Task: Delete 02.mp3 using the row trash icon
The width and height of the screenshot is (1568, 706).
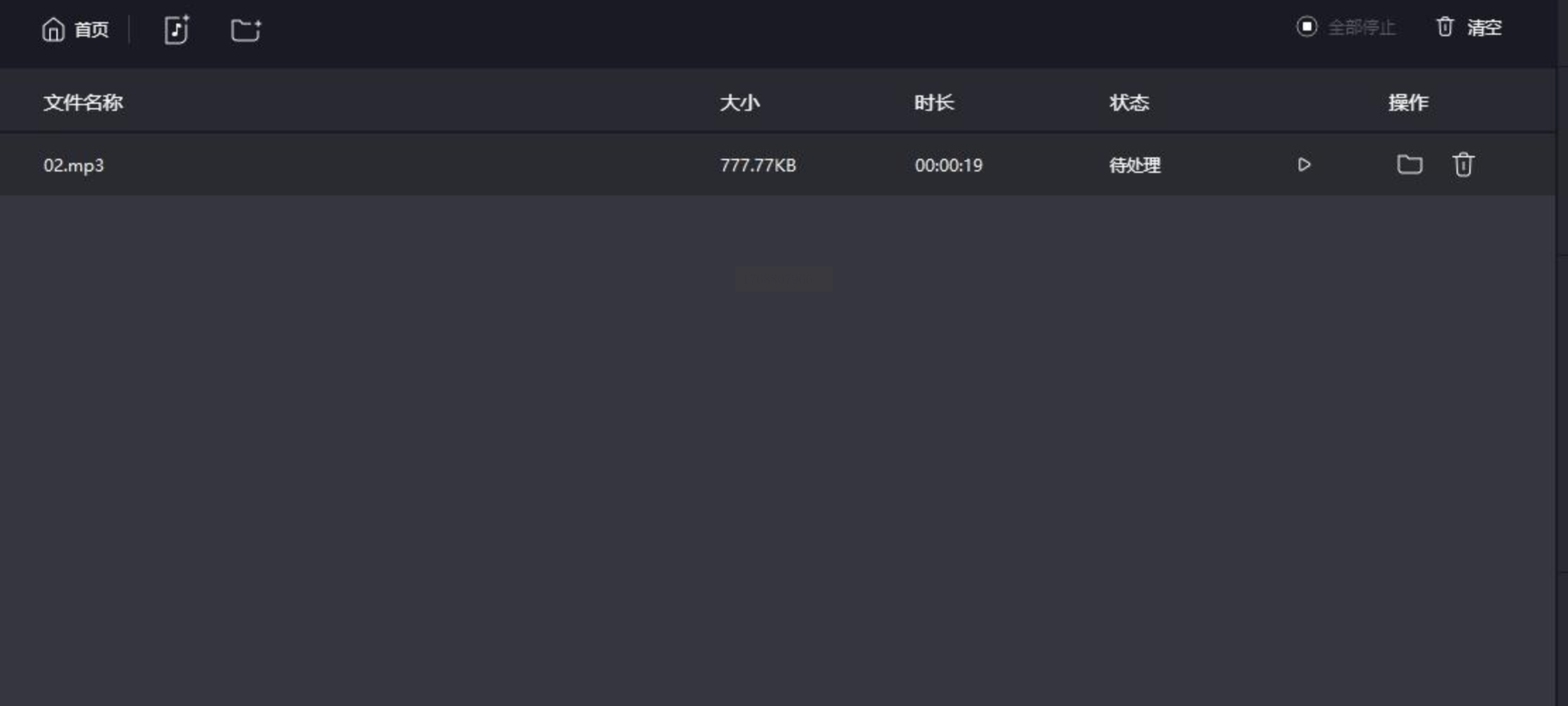Action: point(1463,165)
